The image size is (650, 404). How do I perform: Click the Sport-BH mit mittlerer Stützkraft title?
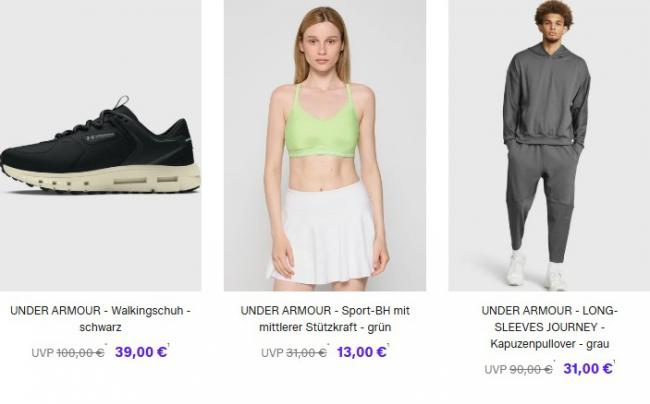click(325, 319)
